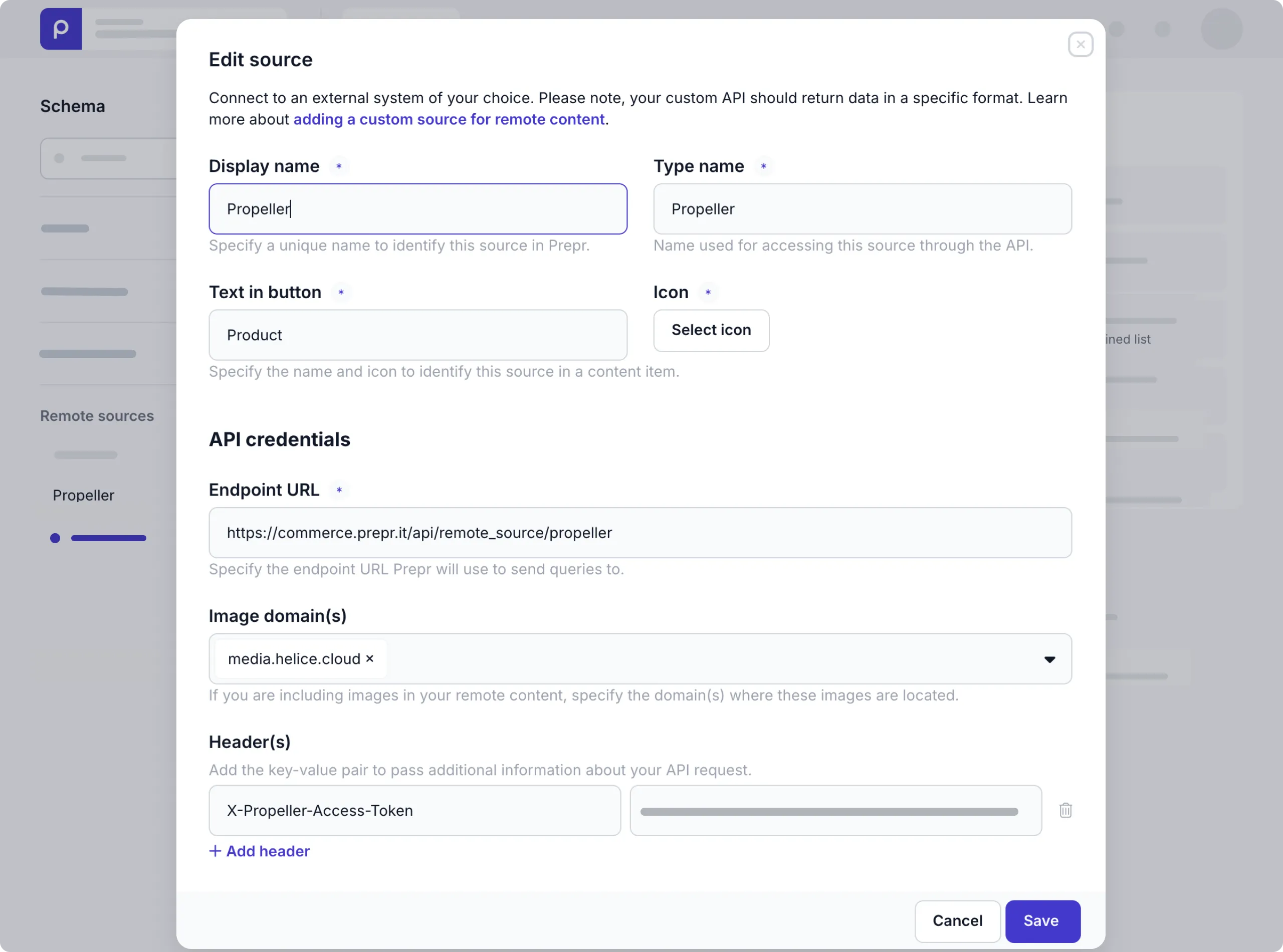Edit the Text in button field
1283x952 pixels.
(417, 335)
